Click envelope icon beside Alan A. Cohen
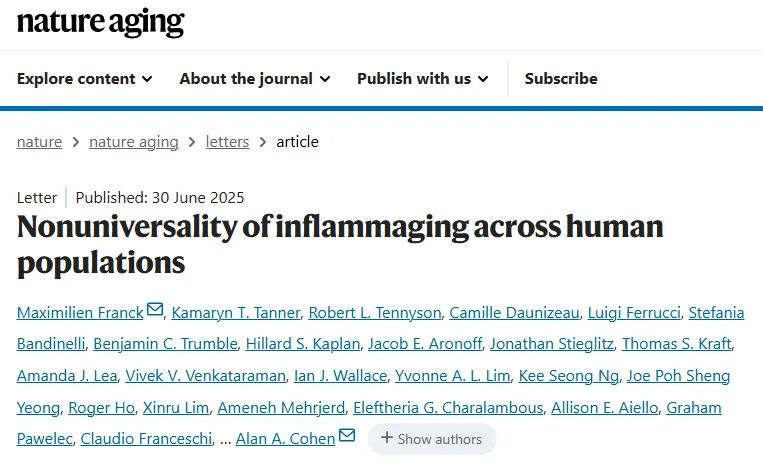This screenshot has width=763, height=462. pyautogui.click(x=347, y=435)
